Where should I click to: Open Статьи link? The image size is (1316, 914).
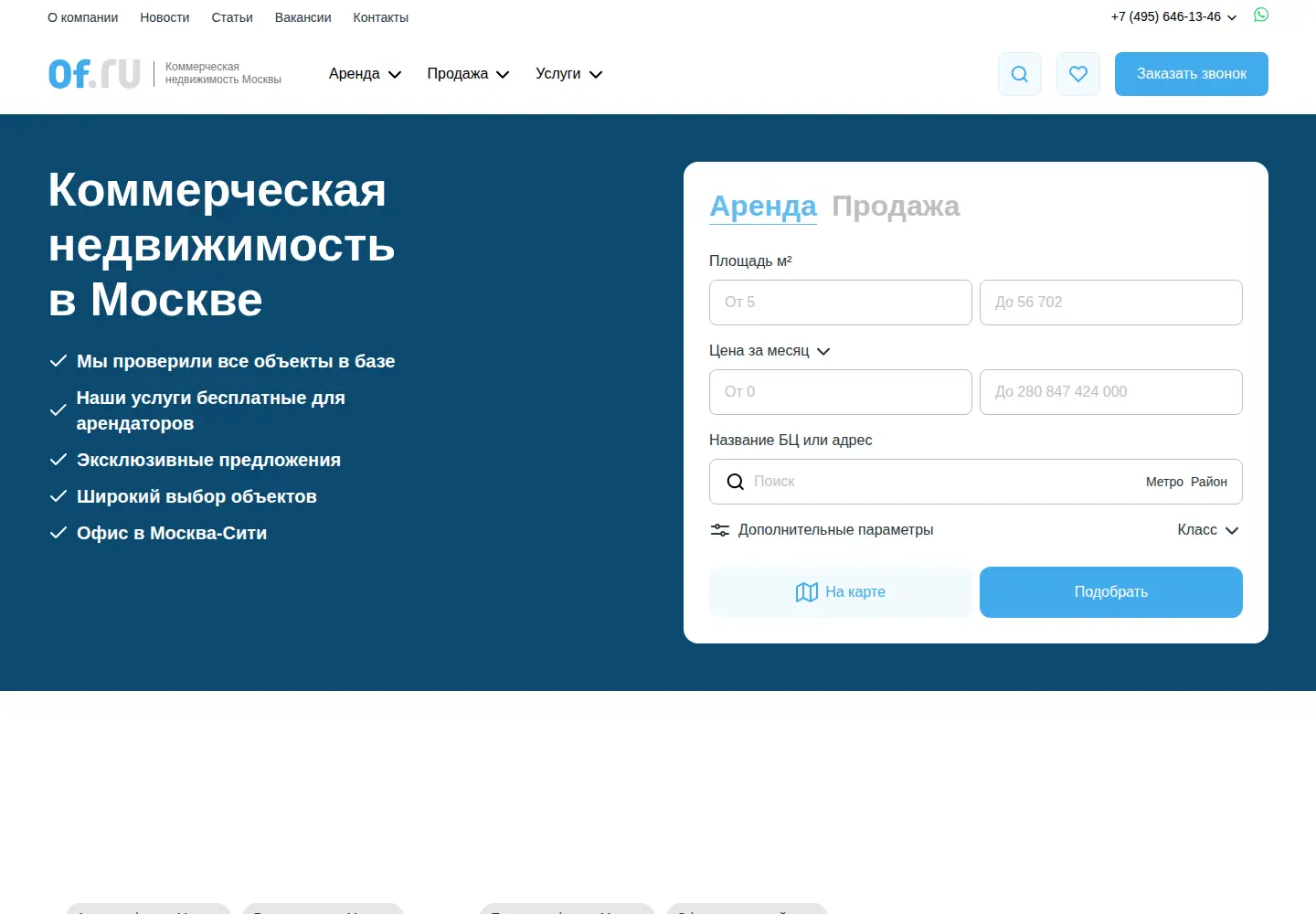click(x=232, y=17)
